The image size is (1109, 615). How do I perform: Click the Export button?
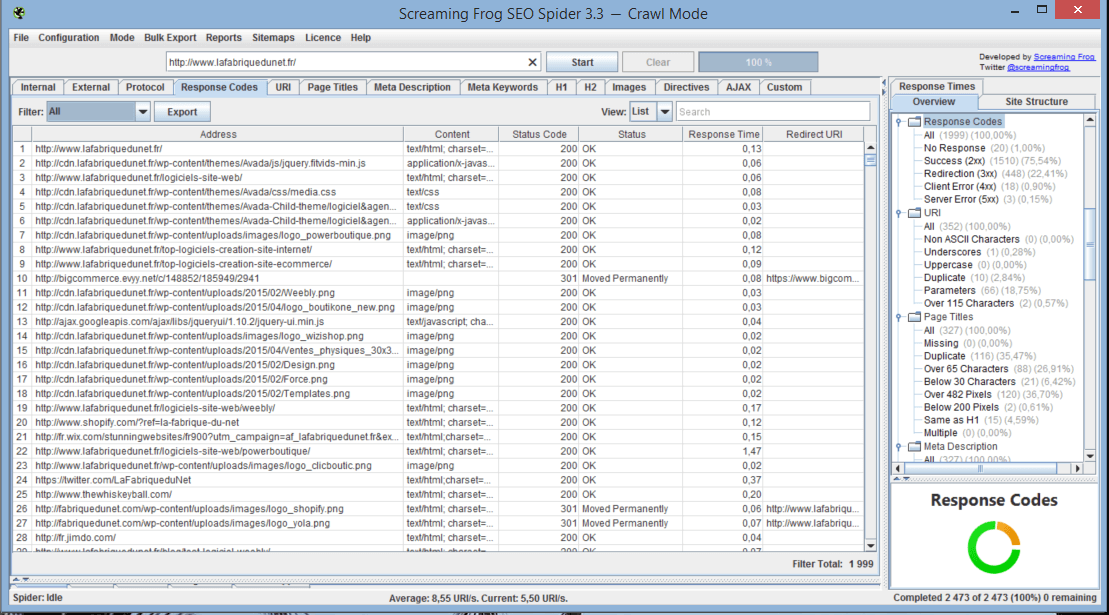pos(182,112)
